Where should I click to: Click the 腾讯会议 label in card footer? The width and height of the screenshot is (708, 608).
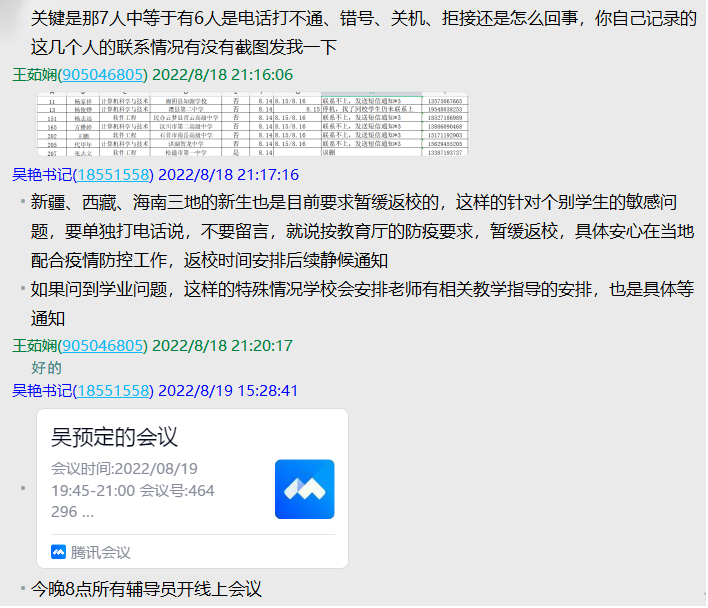point(100,552)
